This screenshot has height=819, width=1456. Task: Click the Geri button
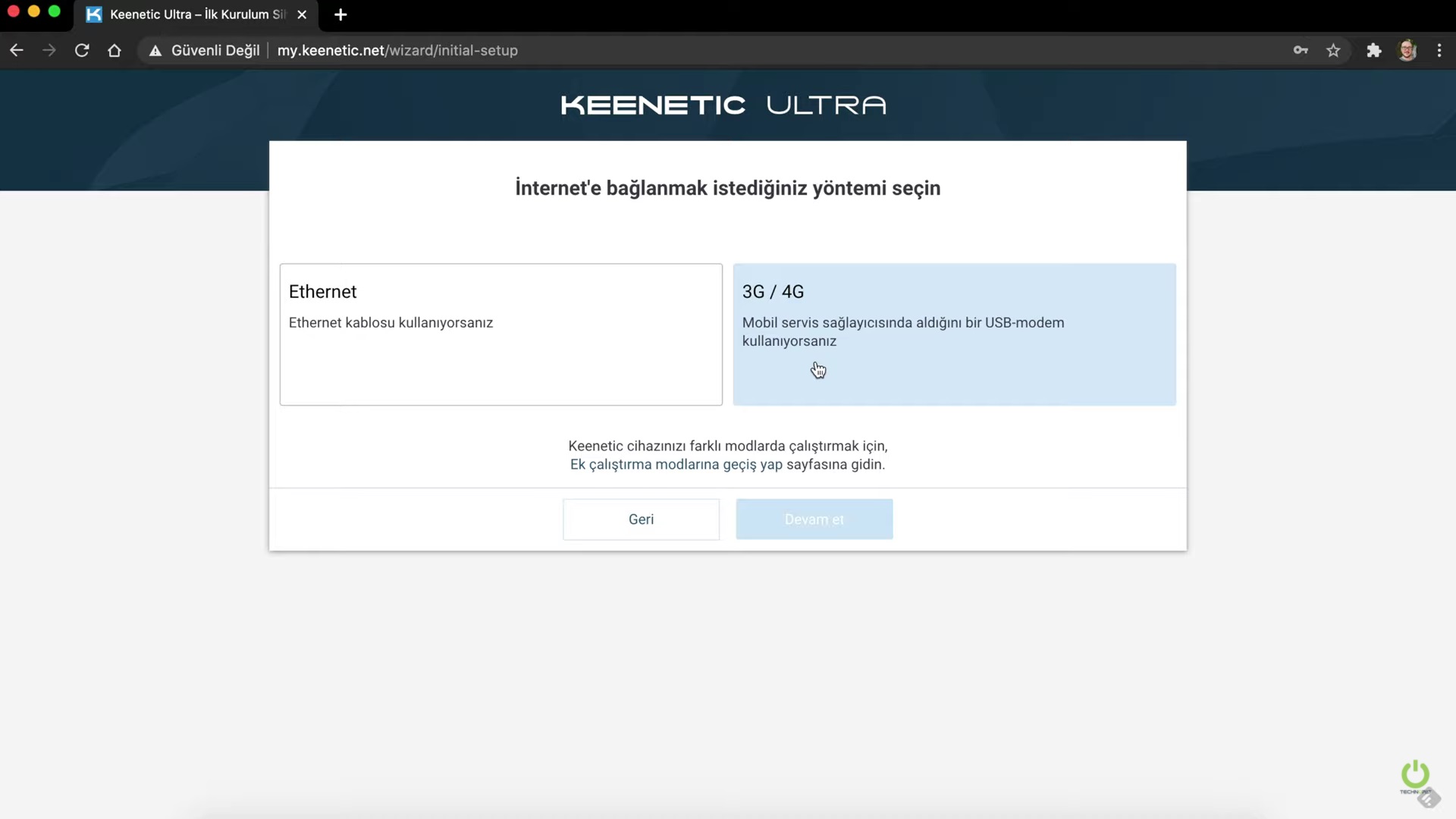coord(641,519)
